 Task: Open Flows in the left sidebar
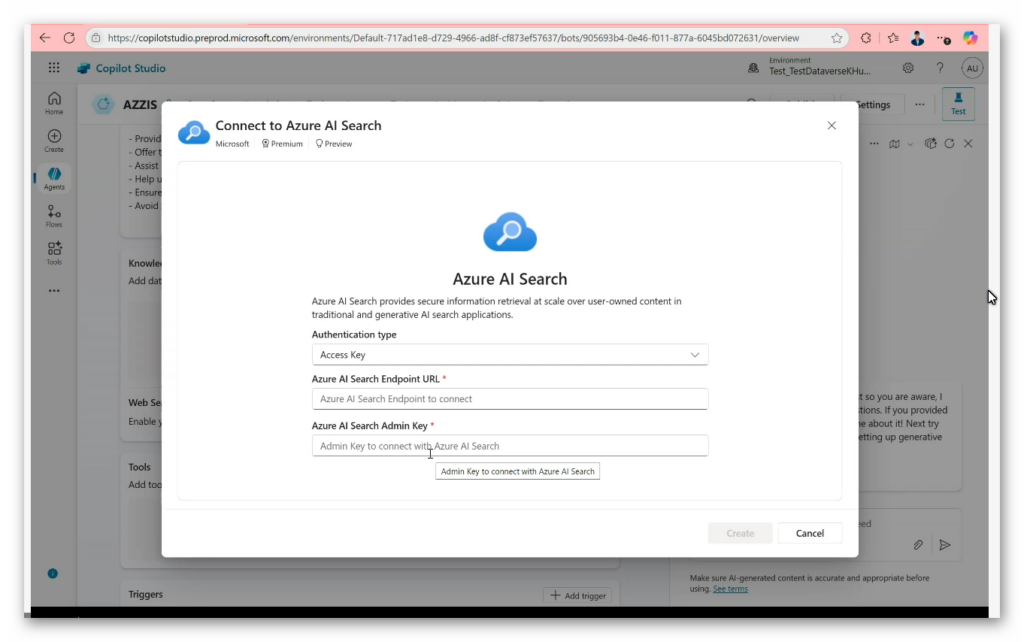[x=54, y=216]
